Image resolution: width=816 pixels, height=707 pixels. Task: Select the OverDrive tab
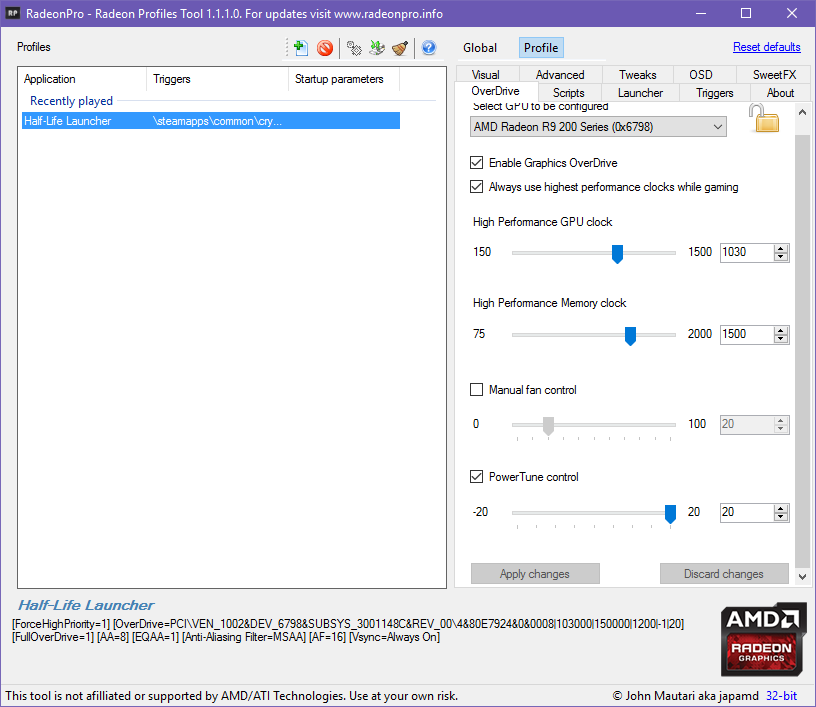point(495,91)
